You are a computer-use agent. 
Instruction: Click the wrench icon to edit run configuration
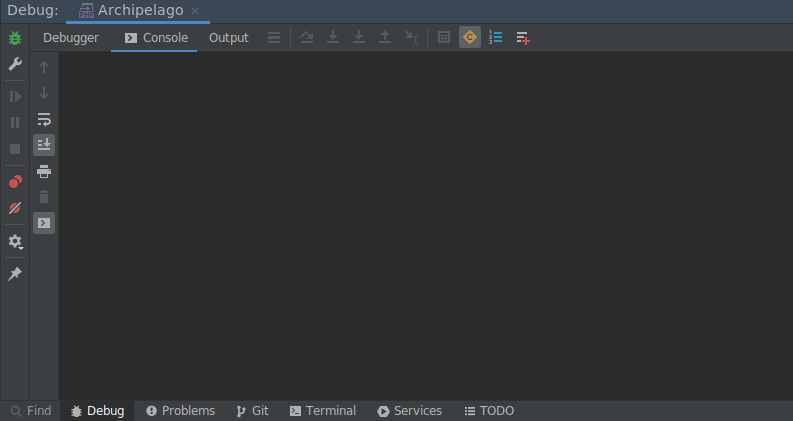15,64
